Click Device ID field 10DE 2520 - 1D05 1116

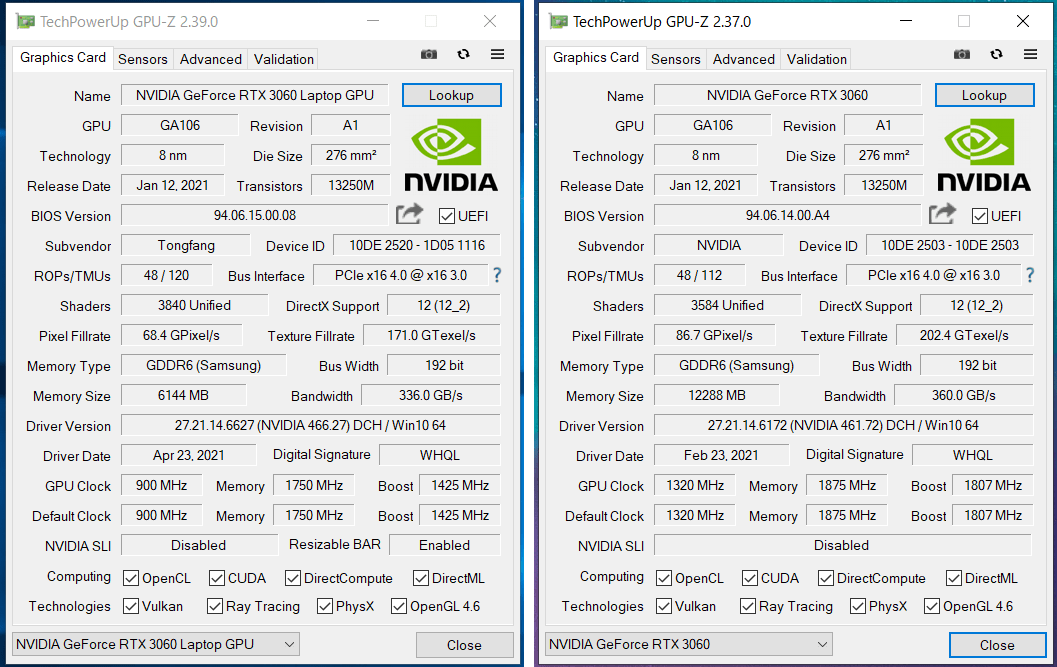(x=417, y=245)
